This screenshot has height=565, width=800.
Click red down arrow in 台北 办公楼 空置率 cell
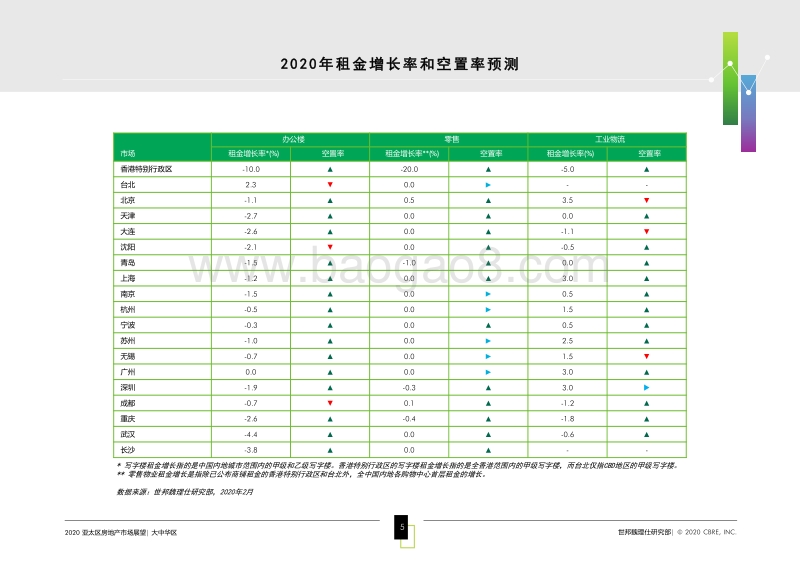pos(330,185)
